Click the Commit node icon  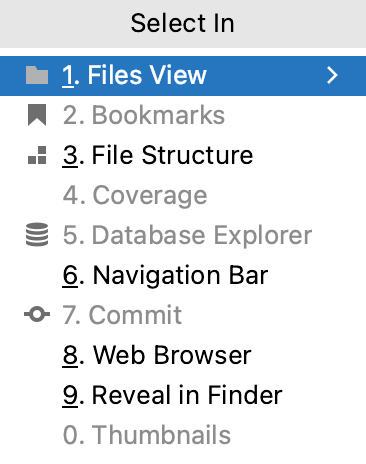pos(37,314)
